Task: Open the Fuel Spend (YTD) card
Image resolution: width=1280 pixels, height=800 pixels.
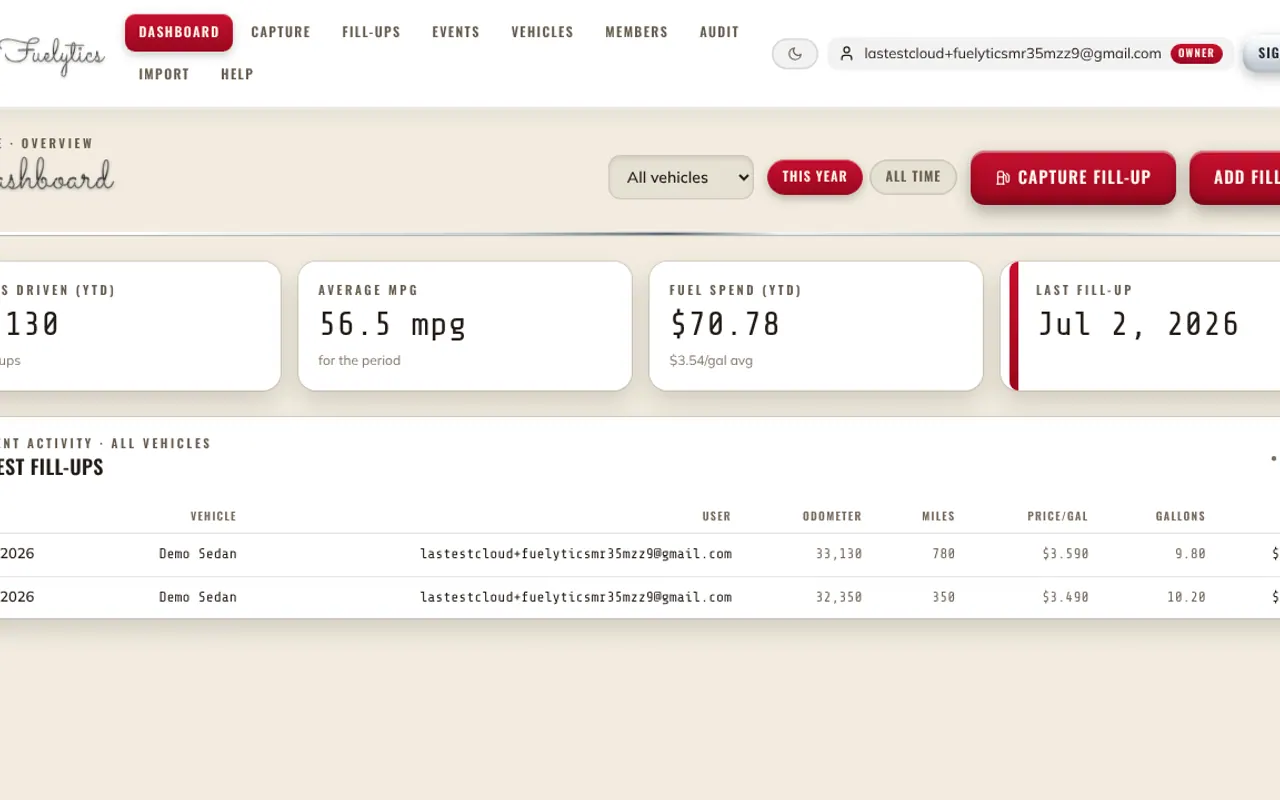Action: point(816,326)
